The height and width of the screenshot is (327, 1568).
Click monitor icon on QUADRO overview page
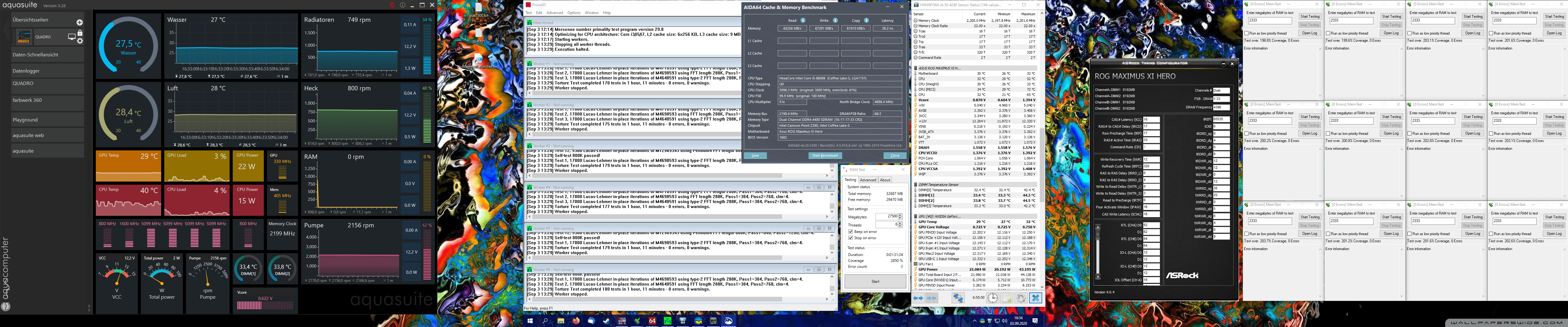71,37
